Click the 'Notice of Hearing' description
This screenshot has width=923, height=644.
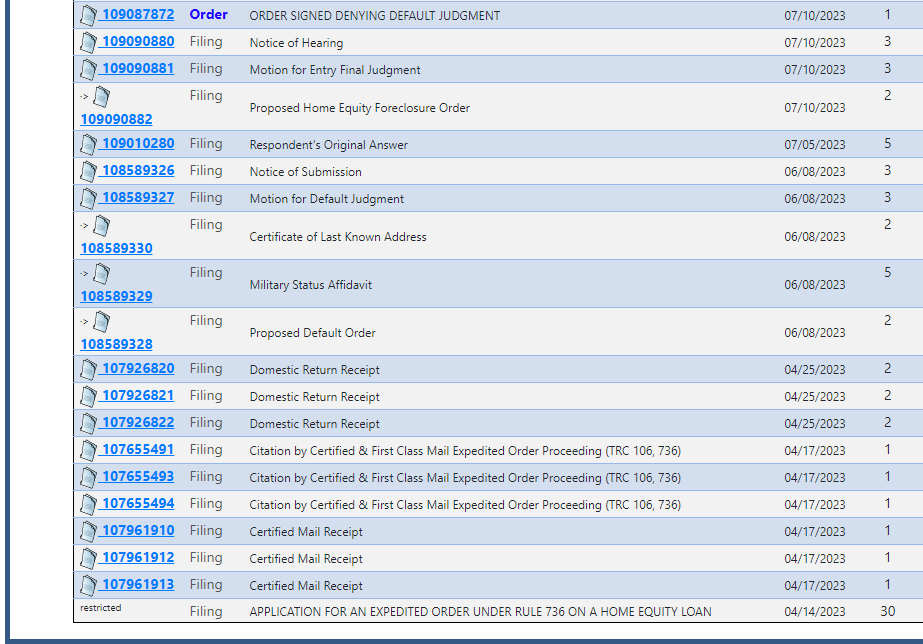[x=296, y=43]
